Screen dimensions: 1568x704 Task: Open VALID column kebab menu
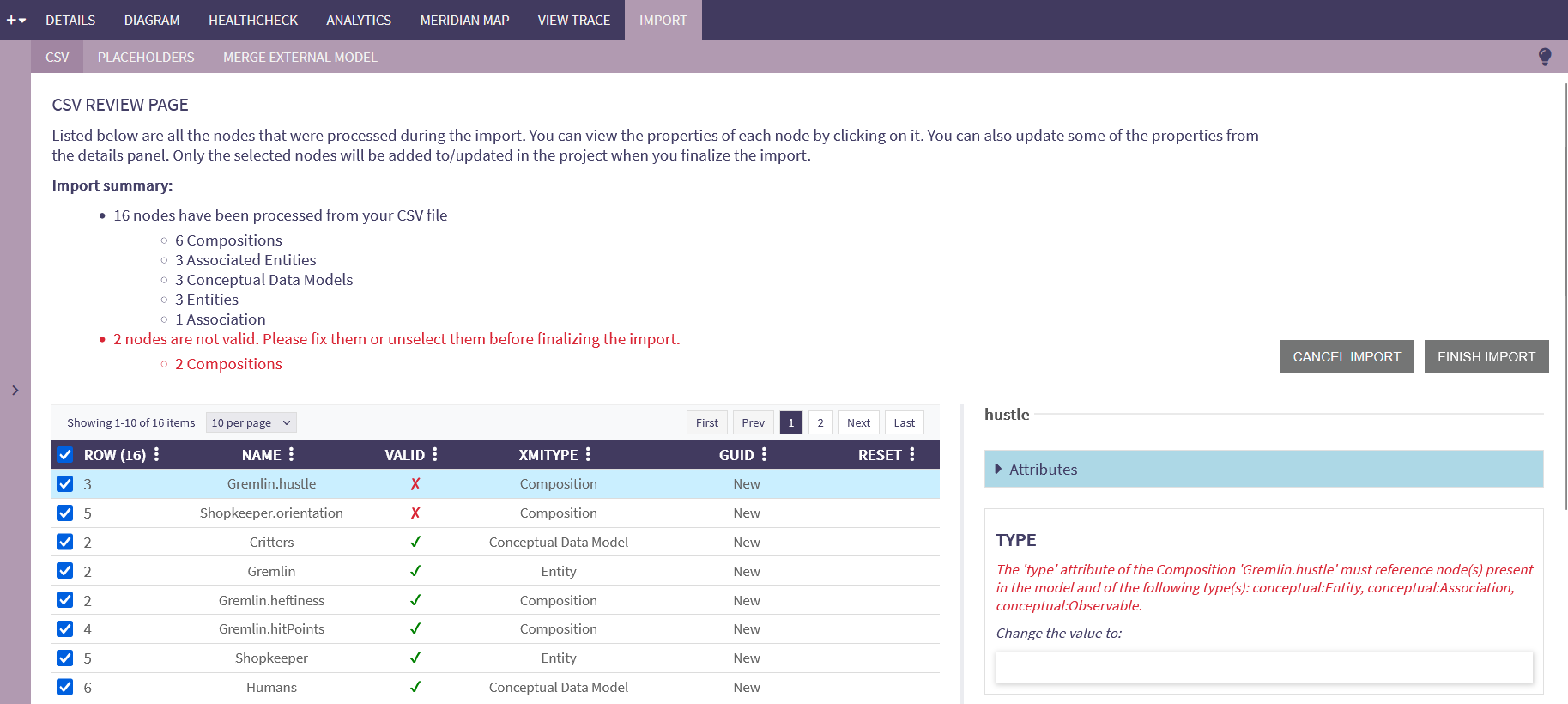tap(435, 454)
